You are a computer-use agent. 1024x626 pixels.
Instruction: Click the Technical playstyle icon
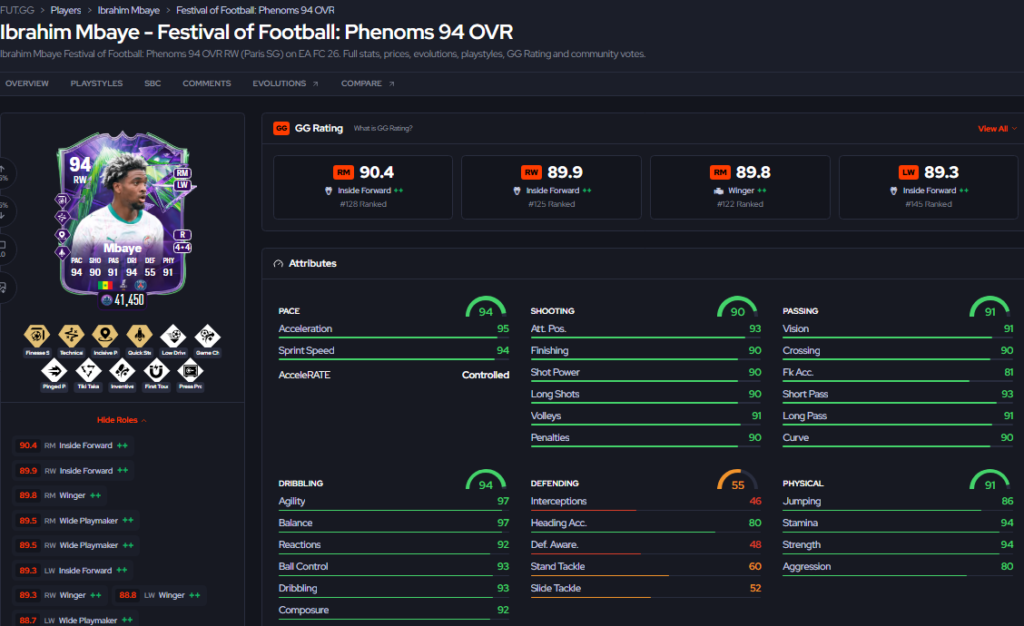[x=71, y=336]
